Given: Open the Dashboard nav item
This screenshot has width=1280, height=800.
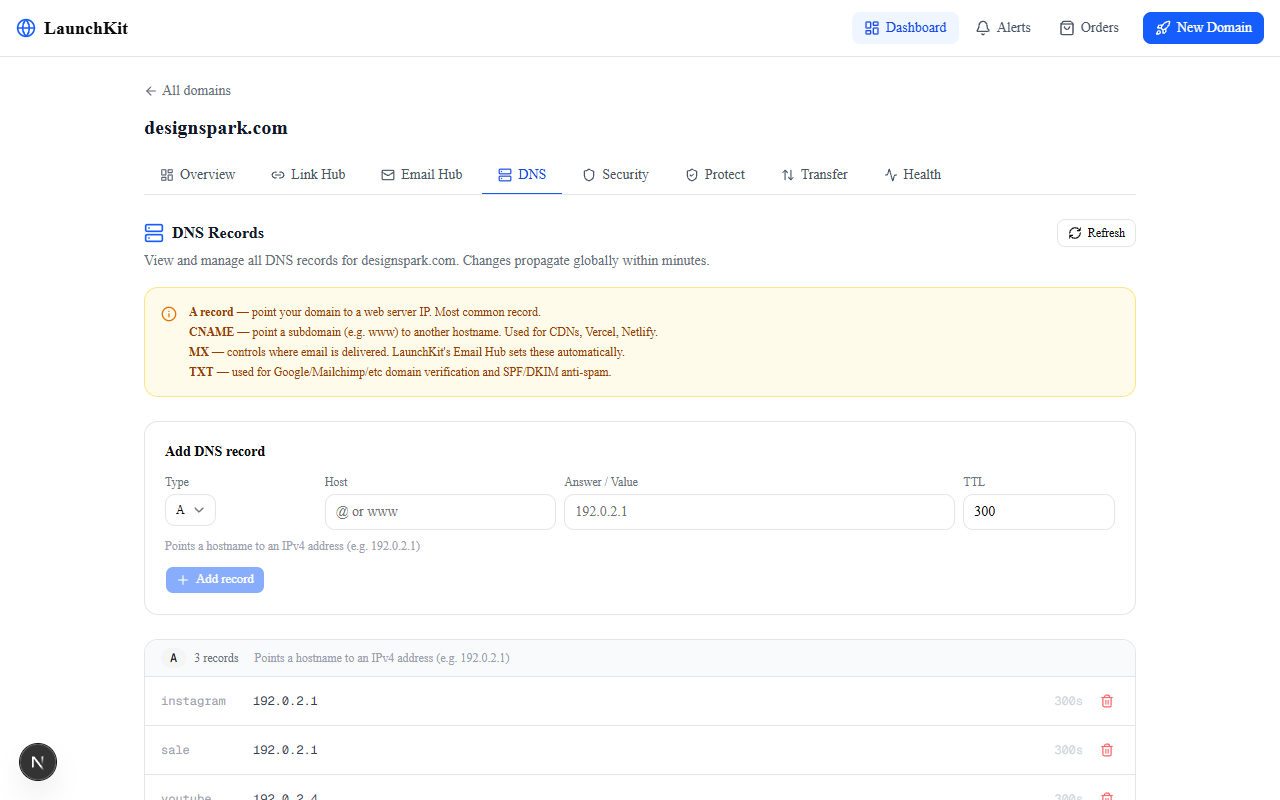Looking at the screenshot, I should 905,28.
